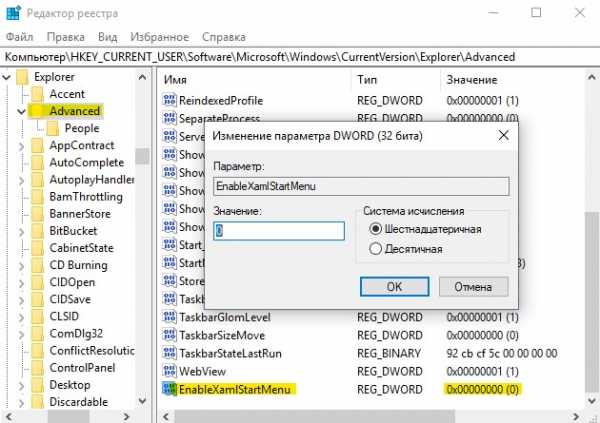Click the Registry Editor app icon in title bar
This screenshot has width=600, height=423.
click(13, 13)
